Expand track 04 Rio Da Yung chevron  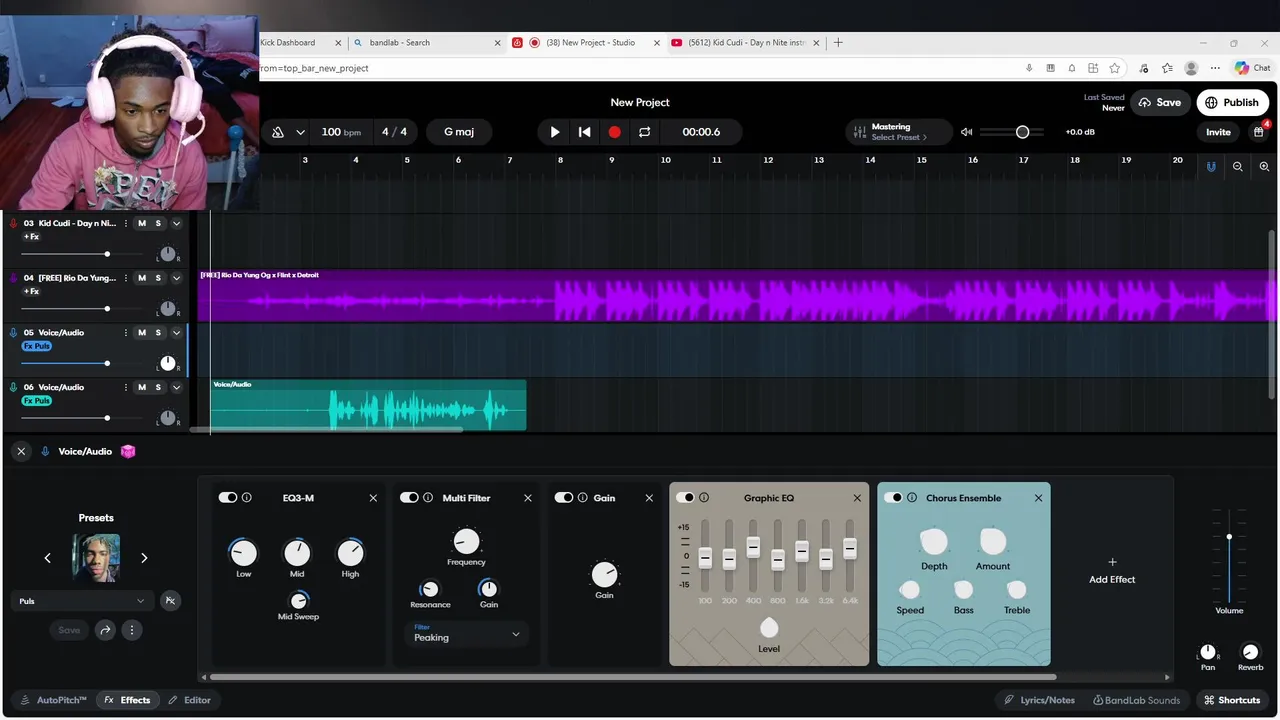tap(176, 278)
